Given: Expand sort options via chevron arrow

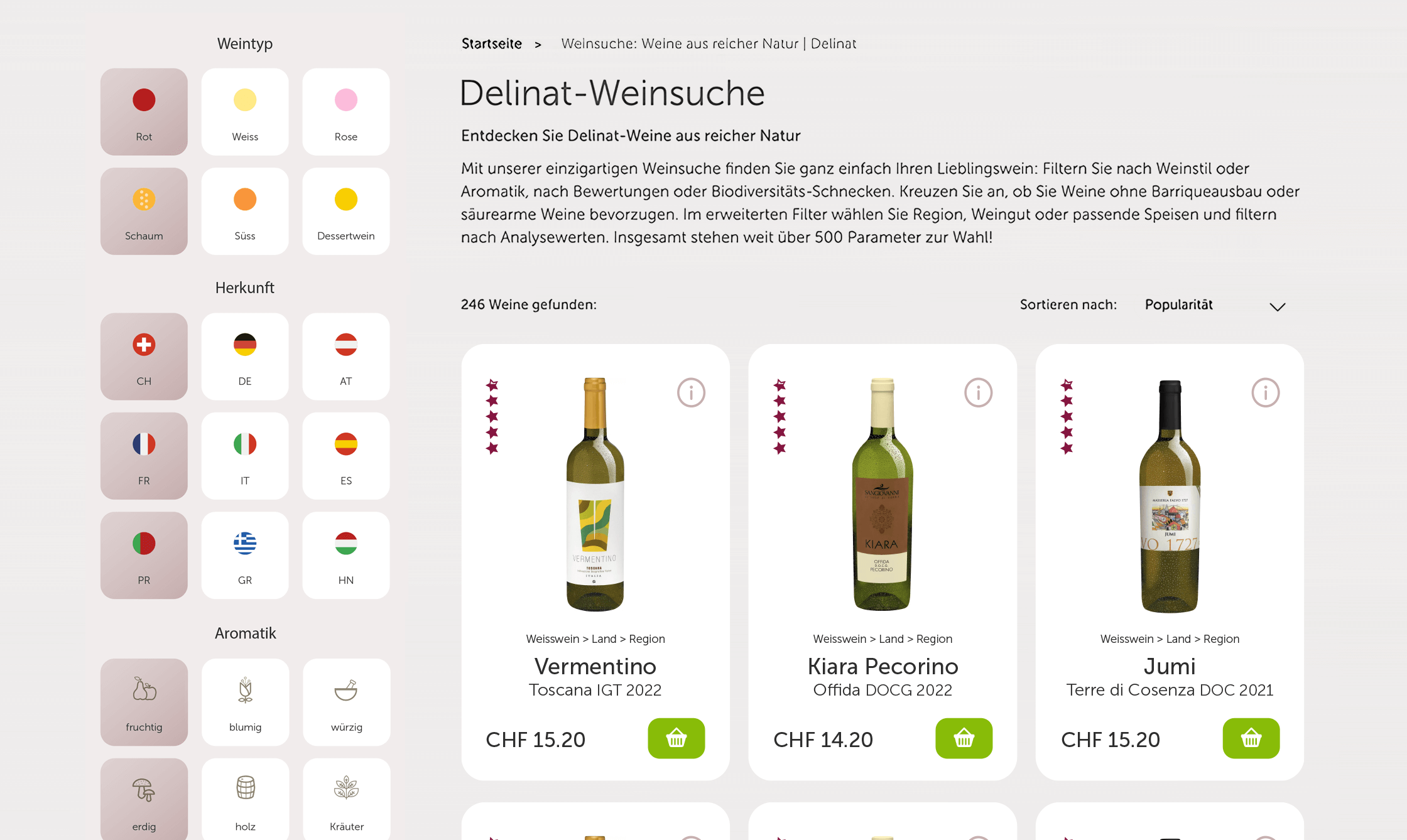Looking at the screenshot, I should (x=1277, y=306).
